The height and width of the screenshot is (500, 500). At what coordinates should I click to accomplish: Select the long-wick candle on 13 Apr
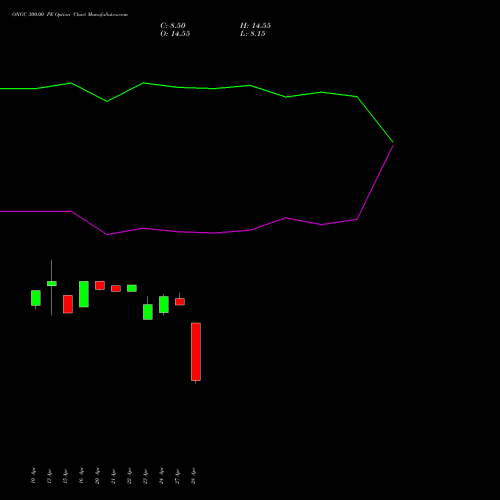(52, 284)
